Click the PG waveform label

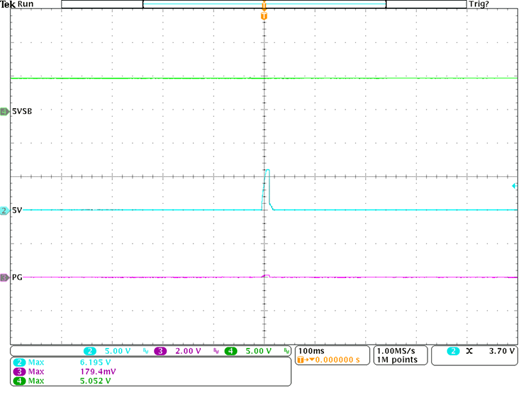click(x=17, y=277)
